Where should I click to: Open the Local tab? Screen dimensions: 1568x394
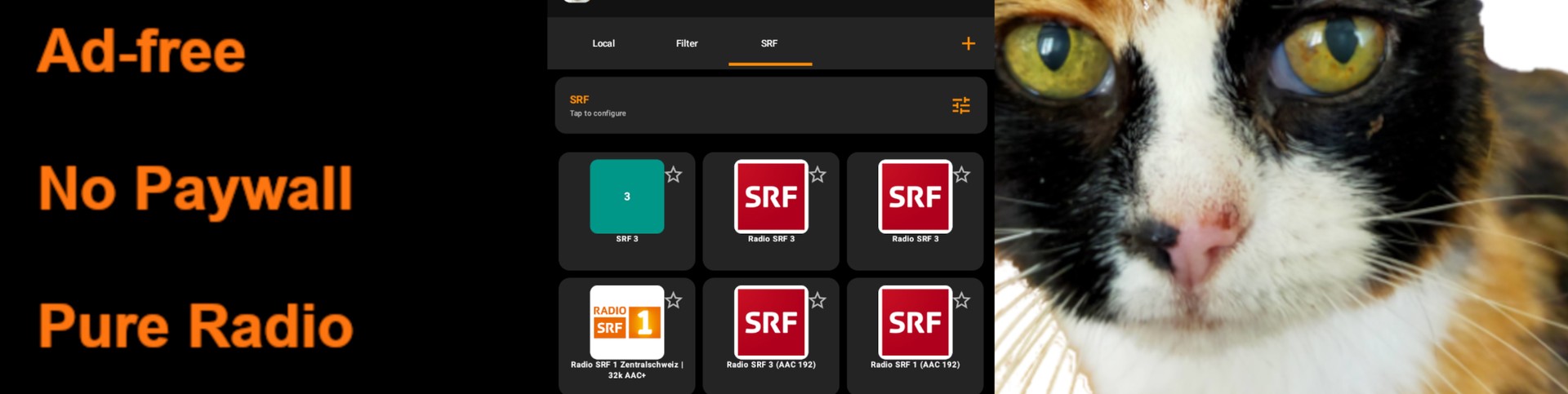[x=604, y=43]
